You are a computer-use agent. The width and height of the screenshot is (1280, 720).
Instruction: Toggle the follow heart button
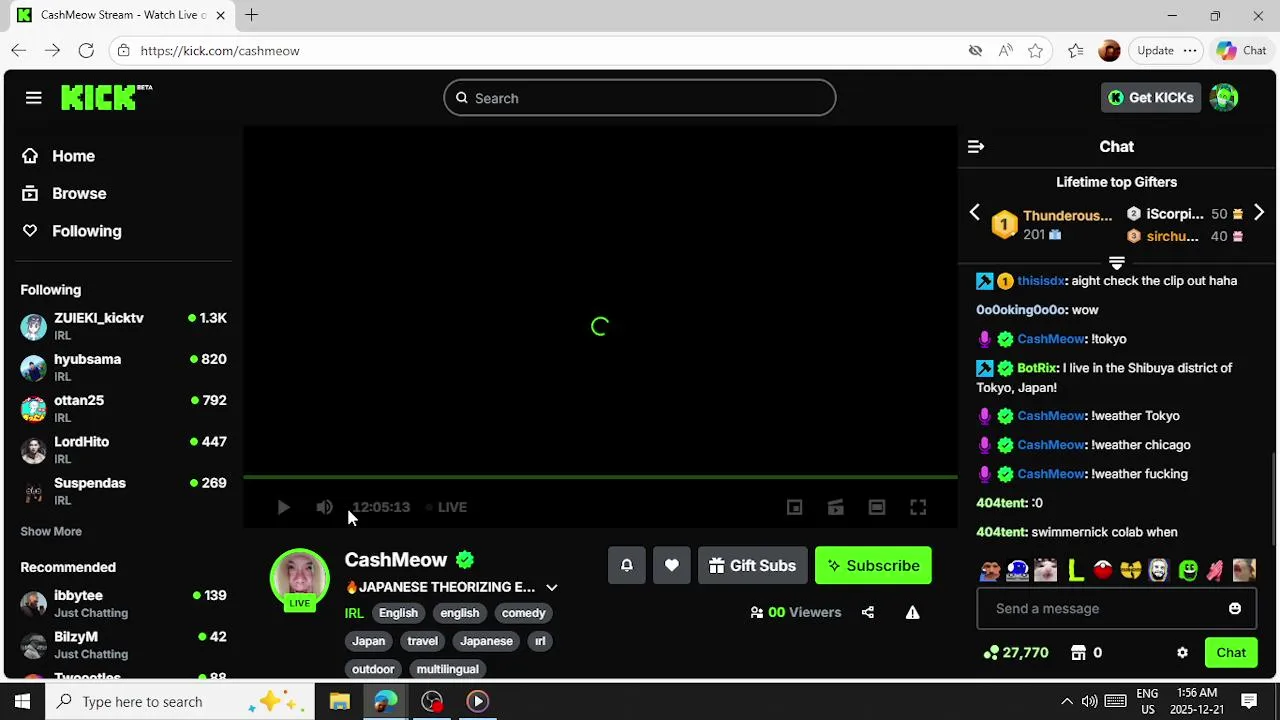[x=672, y=565]
